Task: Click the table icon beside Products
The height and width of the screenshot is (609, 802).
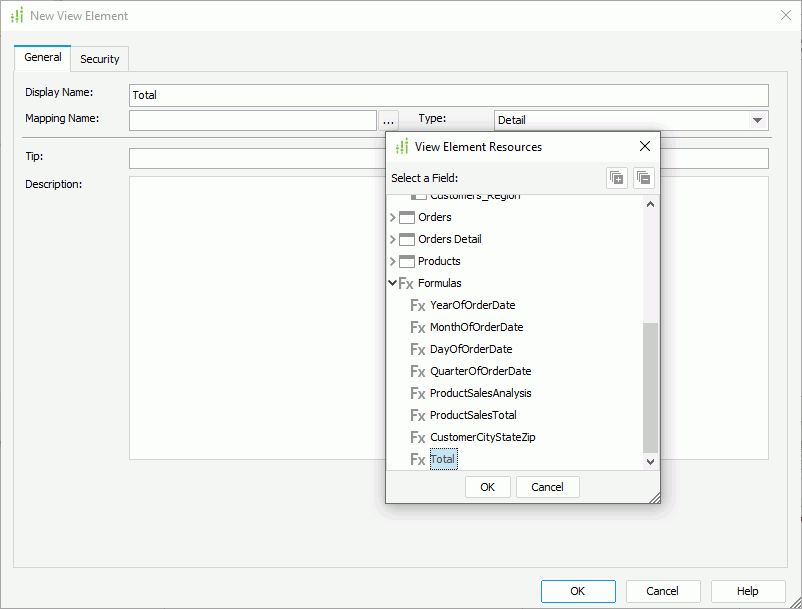Action: pyautogui.click(x=406, y=260)
